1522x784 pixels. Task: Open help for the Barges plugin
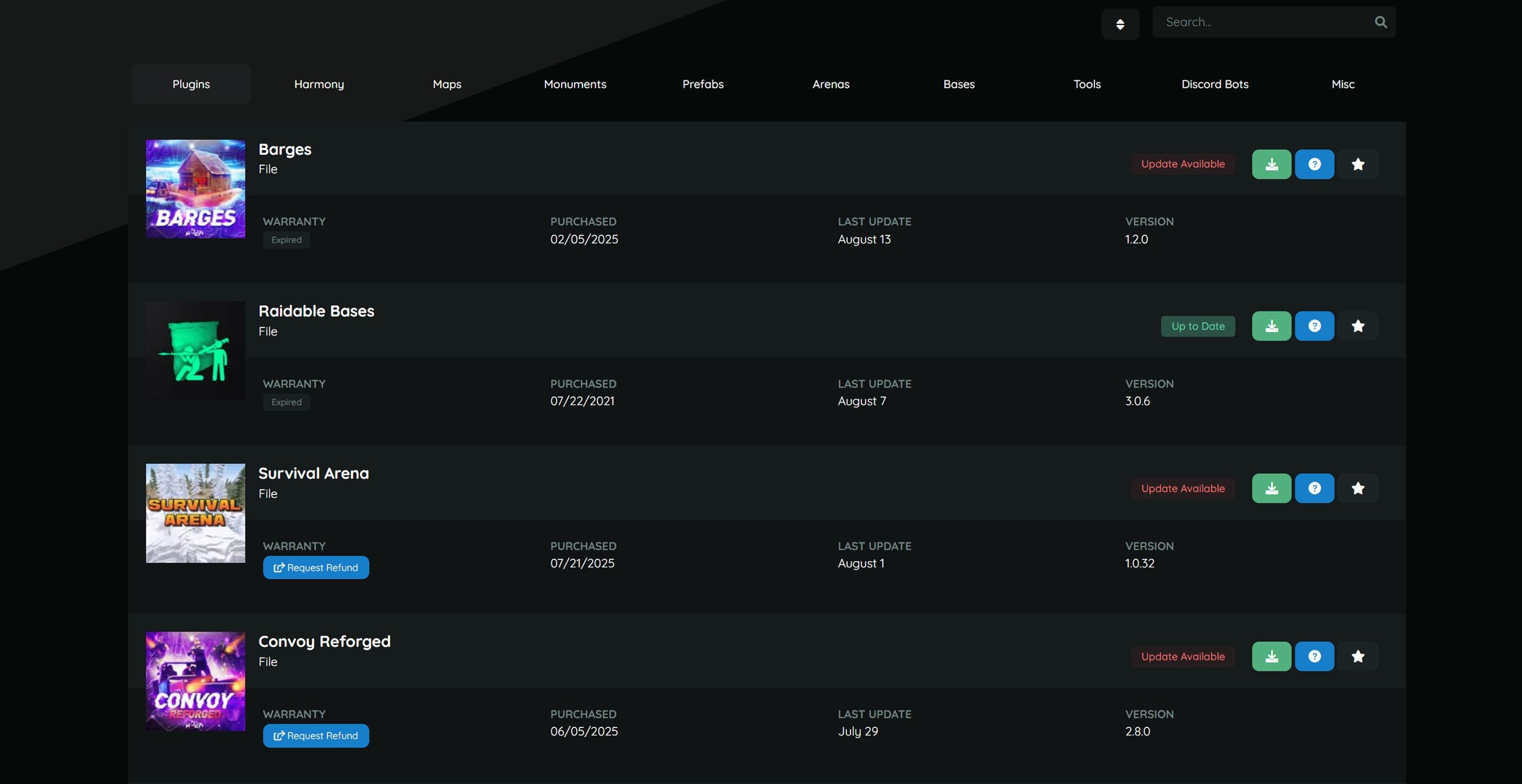1315,164
